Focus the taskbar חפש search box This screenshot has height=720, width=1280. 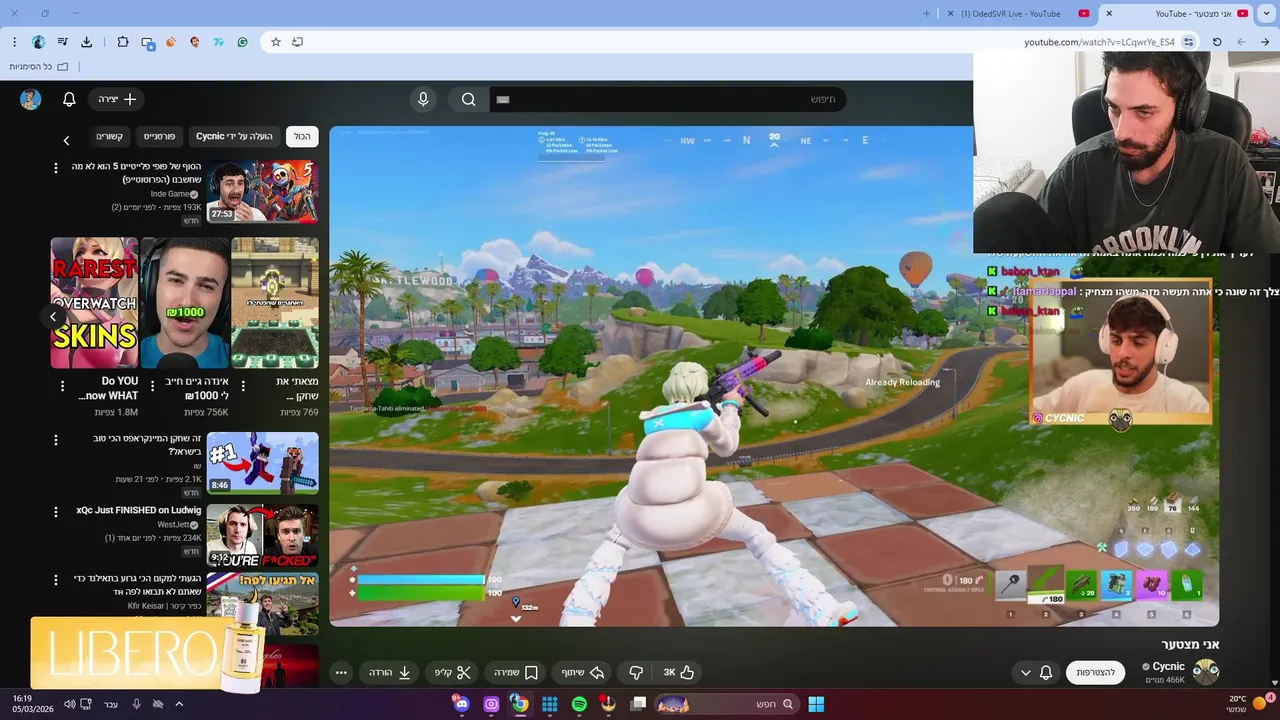pyautogui.click(x=728, y=704)
